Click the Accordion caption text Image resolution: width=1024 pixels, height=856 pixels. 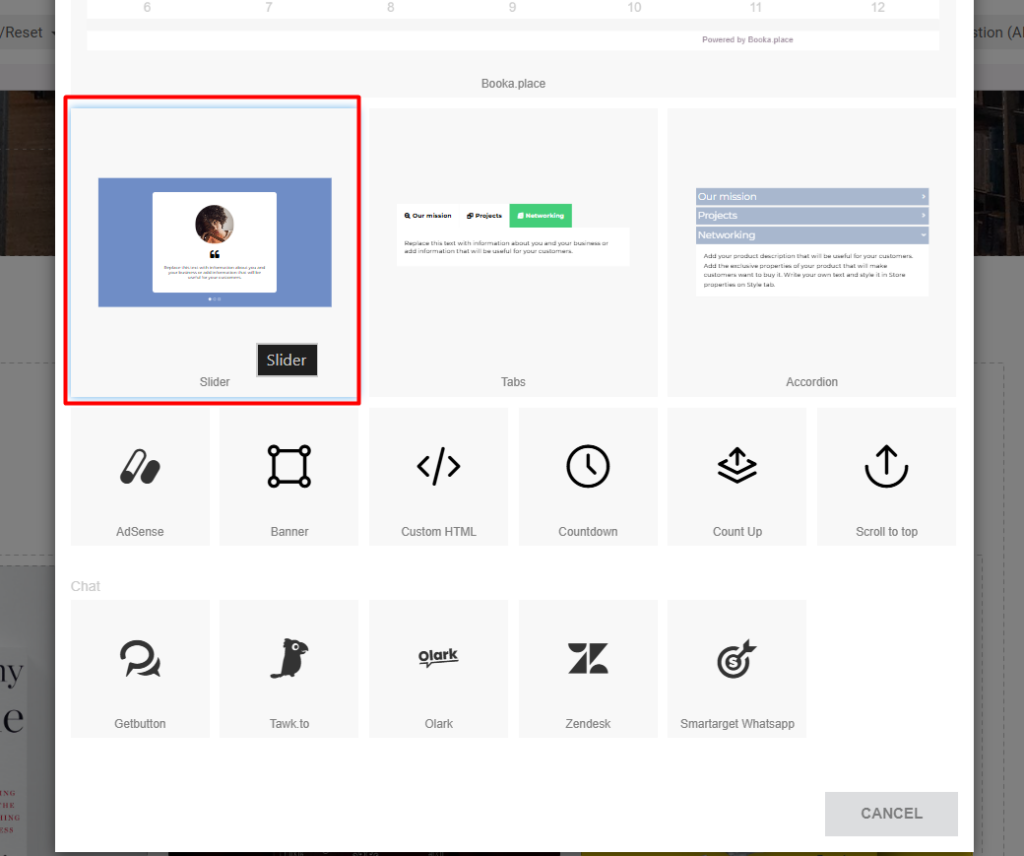812,382
